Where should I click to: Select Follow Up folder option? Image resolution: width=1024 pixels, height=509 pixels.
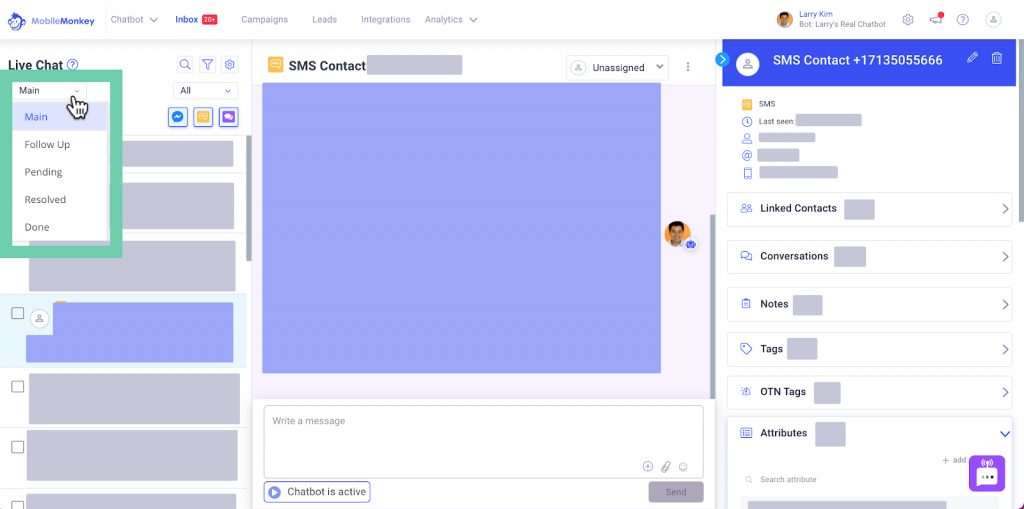tap(59, 144)
